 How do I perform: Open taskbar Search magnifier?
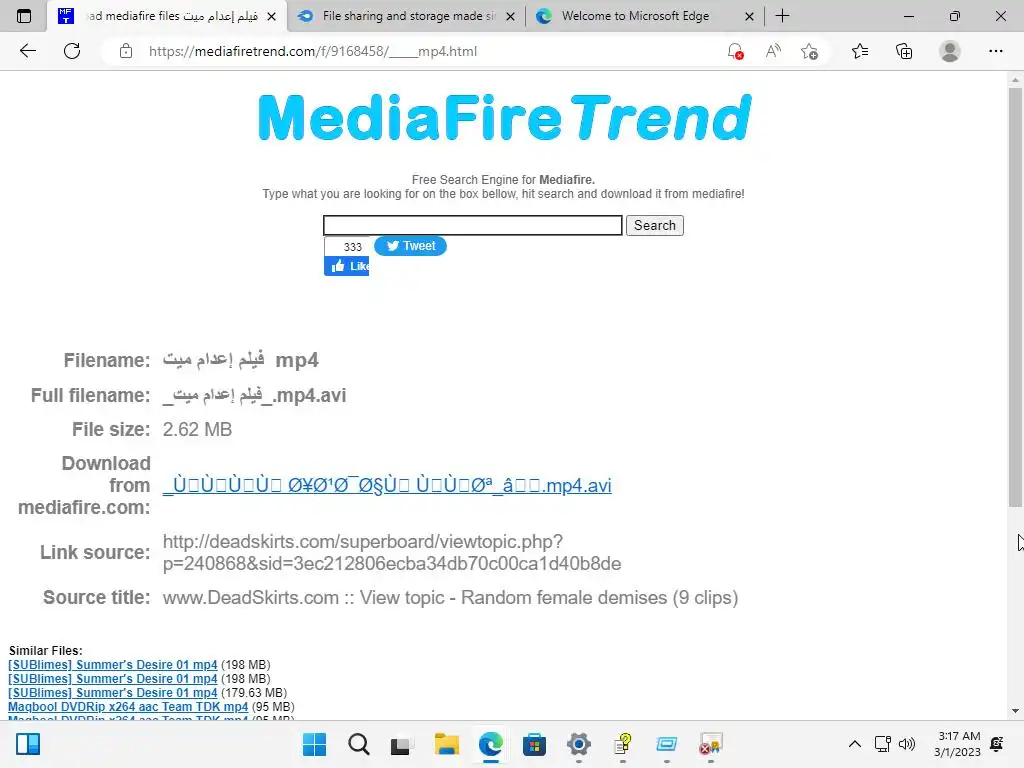click(x=359, y=744)
